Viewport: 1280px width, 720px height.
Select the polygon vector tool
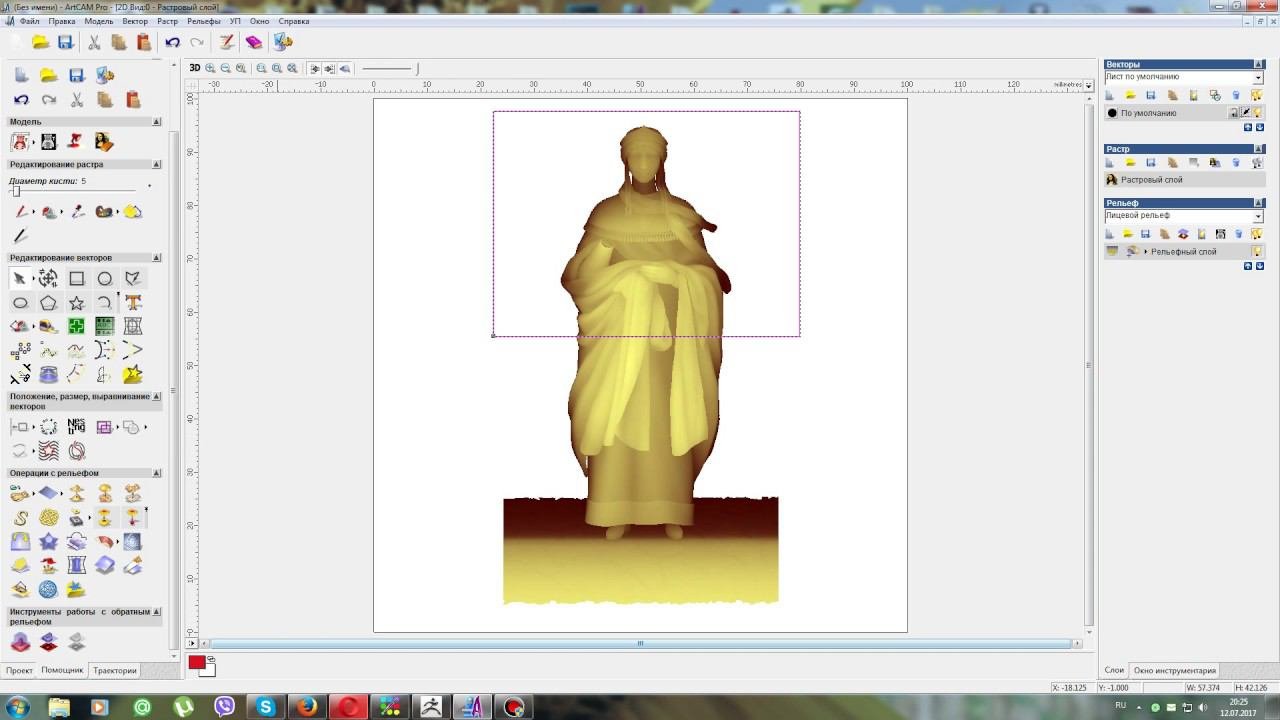48,303
